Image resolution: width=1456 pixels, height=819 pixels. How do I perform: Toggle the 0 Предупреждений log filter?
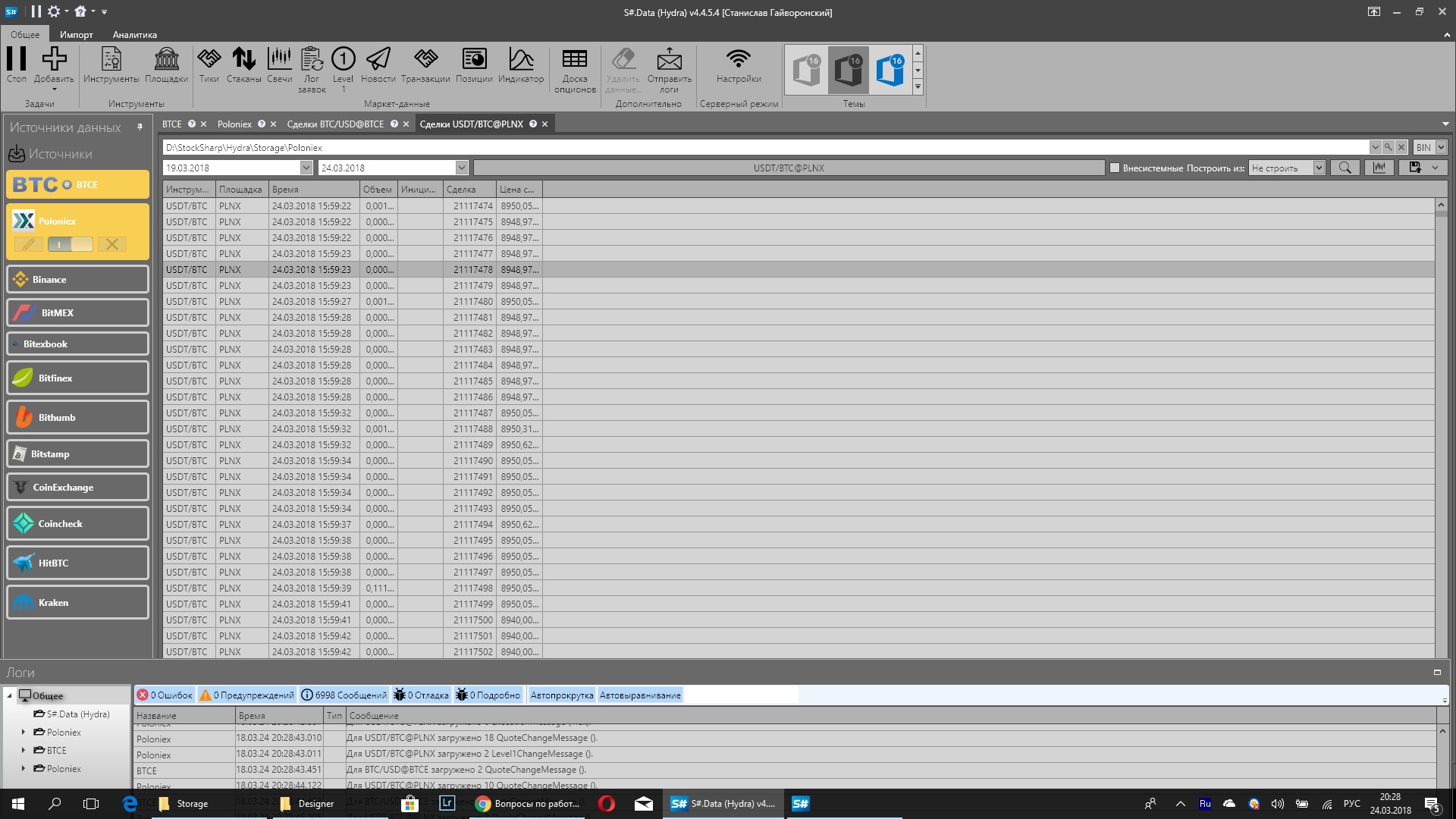tap(247, 695)
